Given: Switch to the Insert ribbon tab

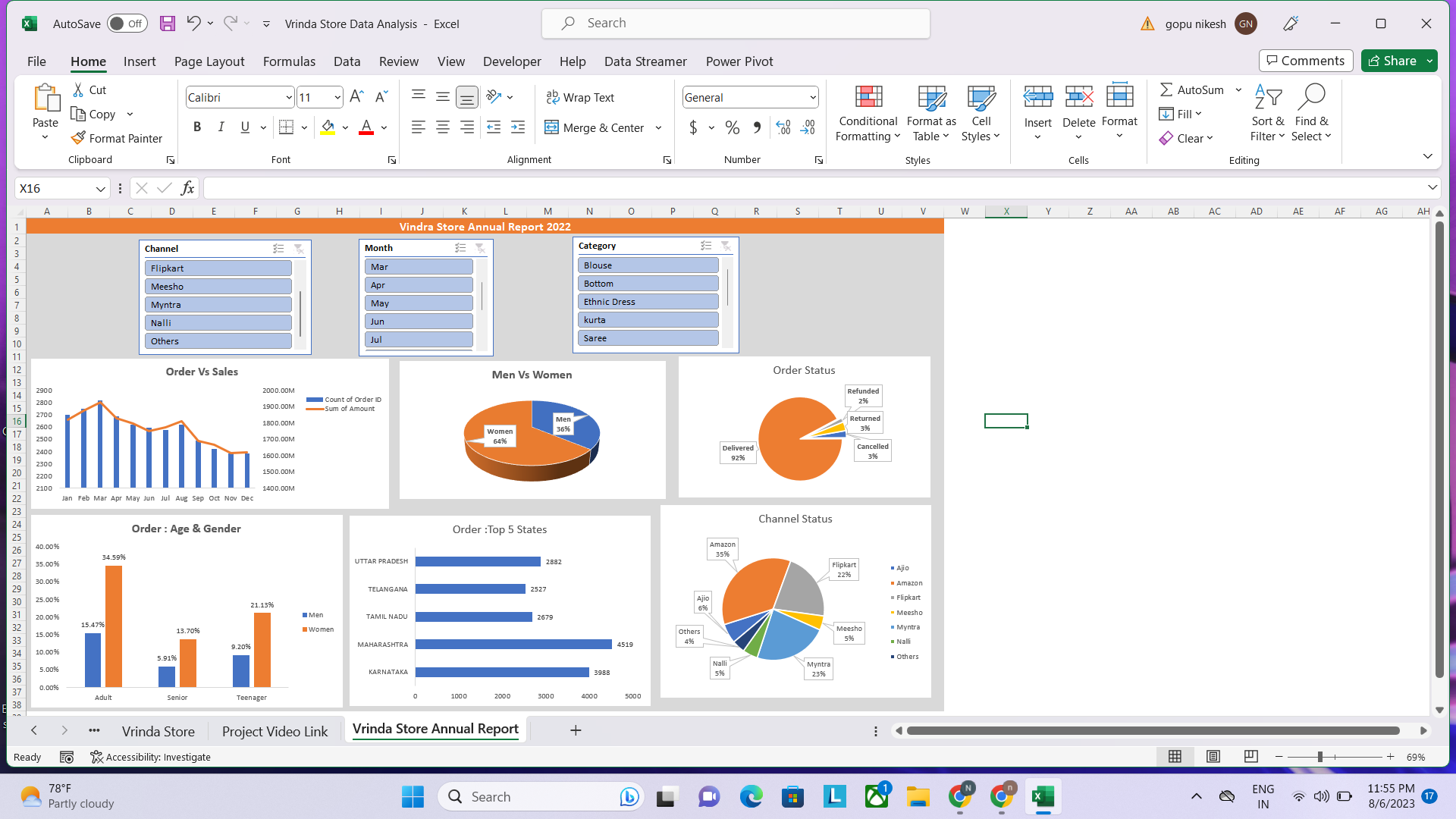Looking at the screenshot, I should click(140, 61).
